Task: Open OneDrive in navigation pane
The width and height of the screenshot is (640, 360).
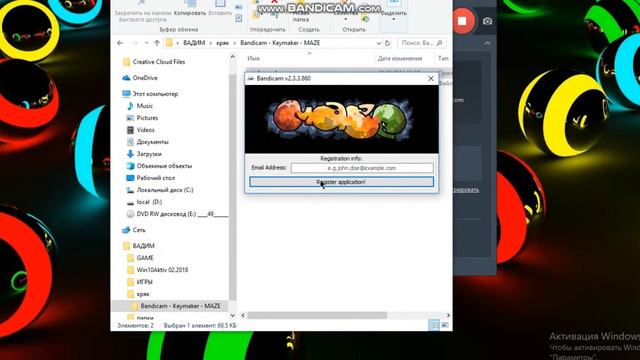Action: (x=145, y=78)
